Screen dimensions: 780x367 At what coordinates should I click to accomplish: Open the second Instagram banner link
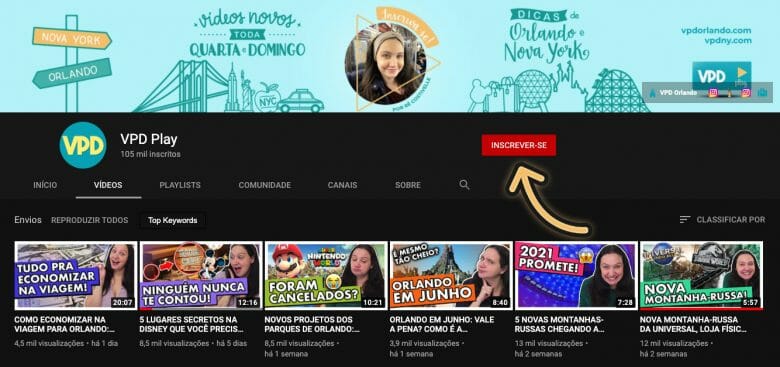746,92
